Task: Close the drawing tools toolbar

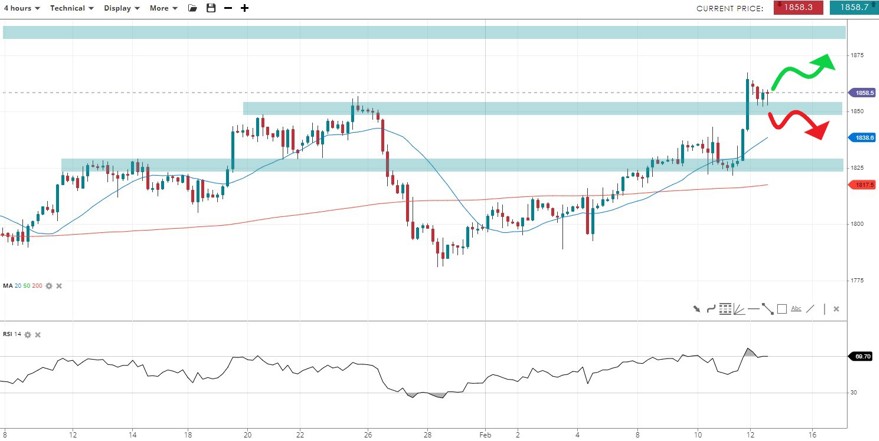Action: 836,309
